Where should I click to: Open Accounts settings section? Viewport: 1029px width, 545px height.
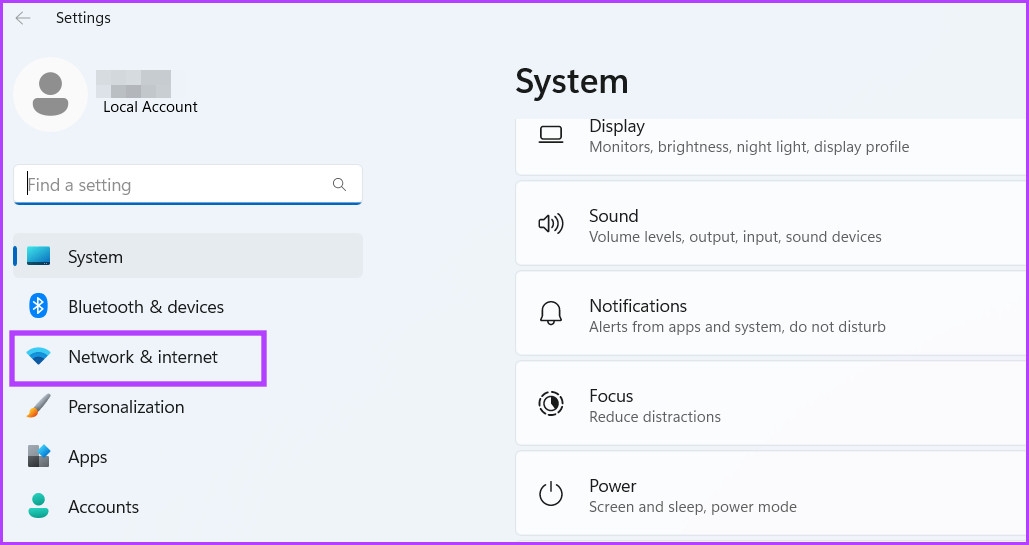[x=188, y=506]
